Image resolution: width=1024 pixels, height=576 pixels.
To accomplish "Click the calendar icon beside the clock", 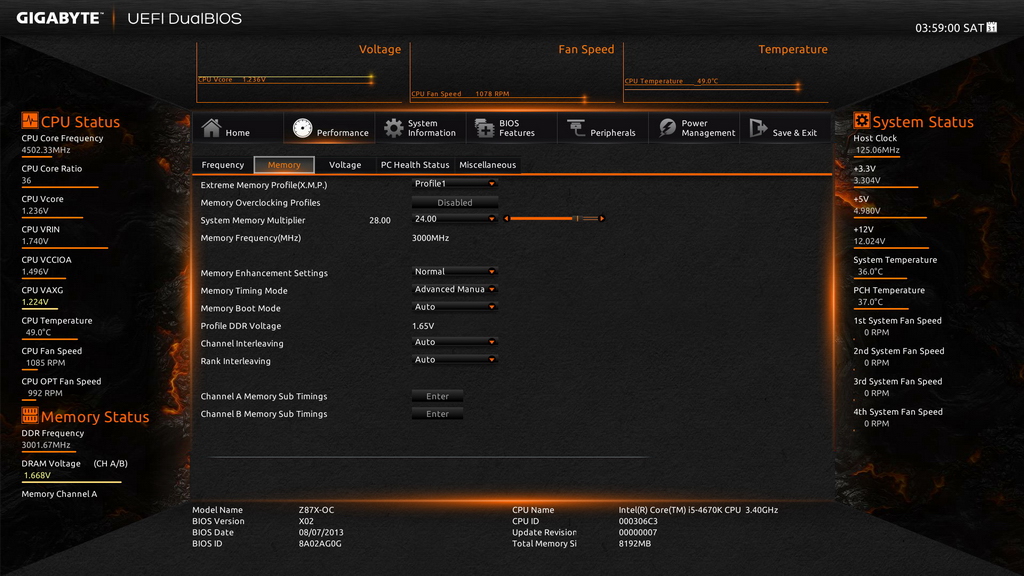I will (x=991, y=27).
